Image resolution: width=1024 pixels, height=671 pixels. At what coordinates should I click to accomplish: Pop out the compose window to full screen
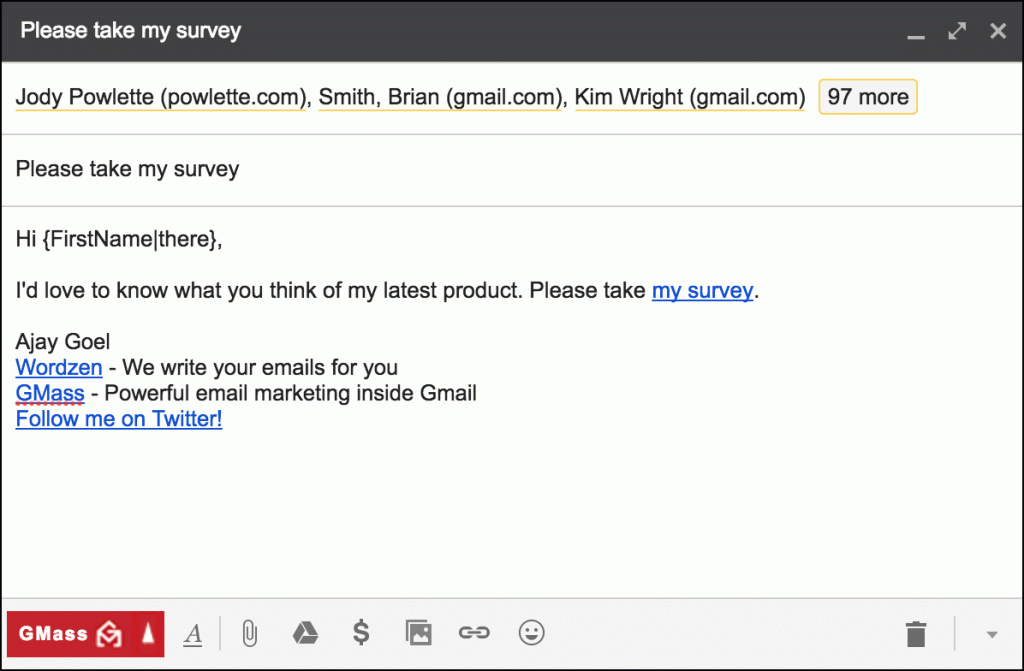(x=956, y=30)
